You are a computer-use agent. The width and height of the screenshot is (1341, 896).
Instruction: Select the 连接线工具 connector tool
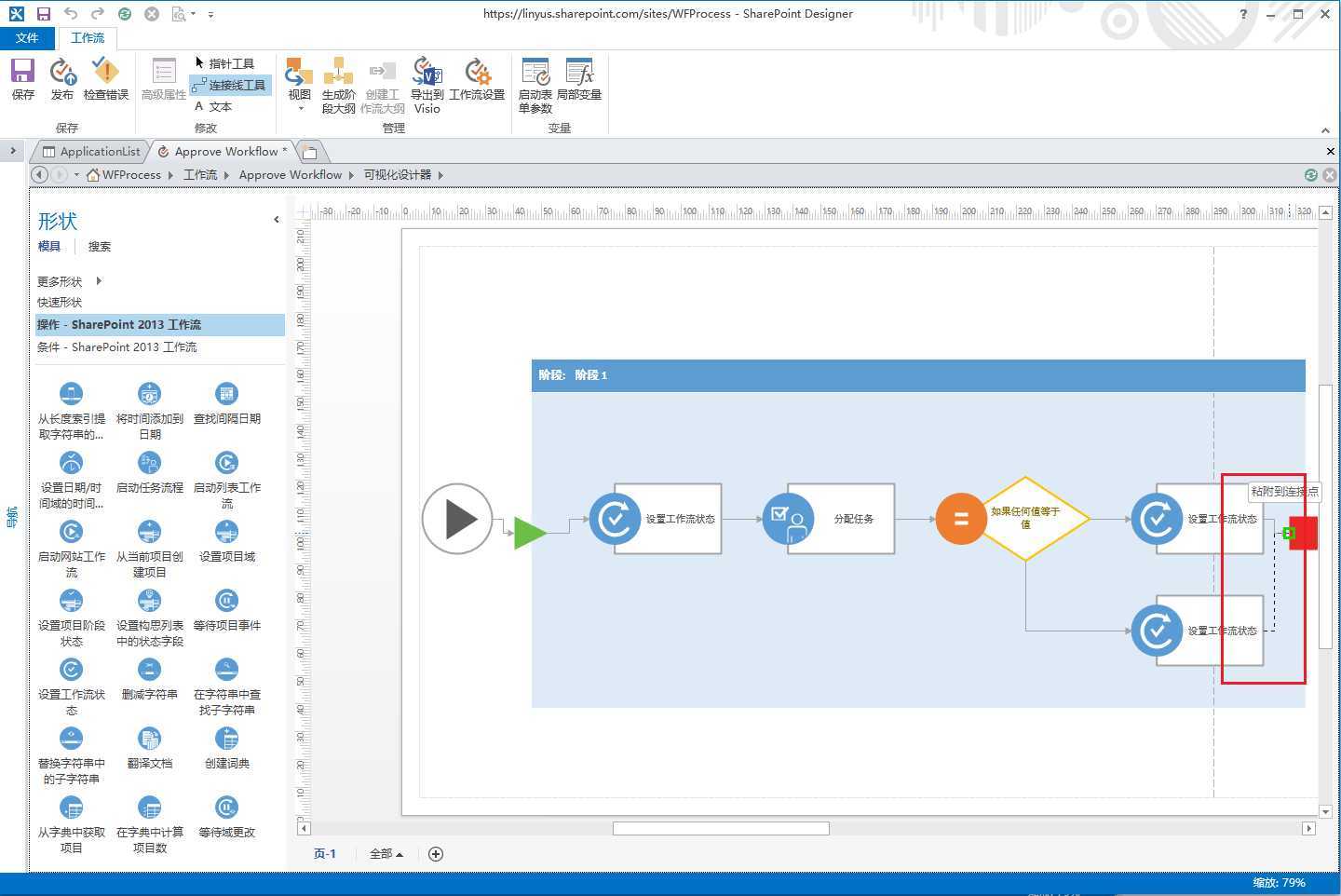click(229, 85)
